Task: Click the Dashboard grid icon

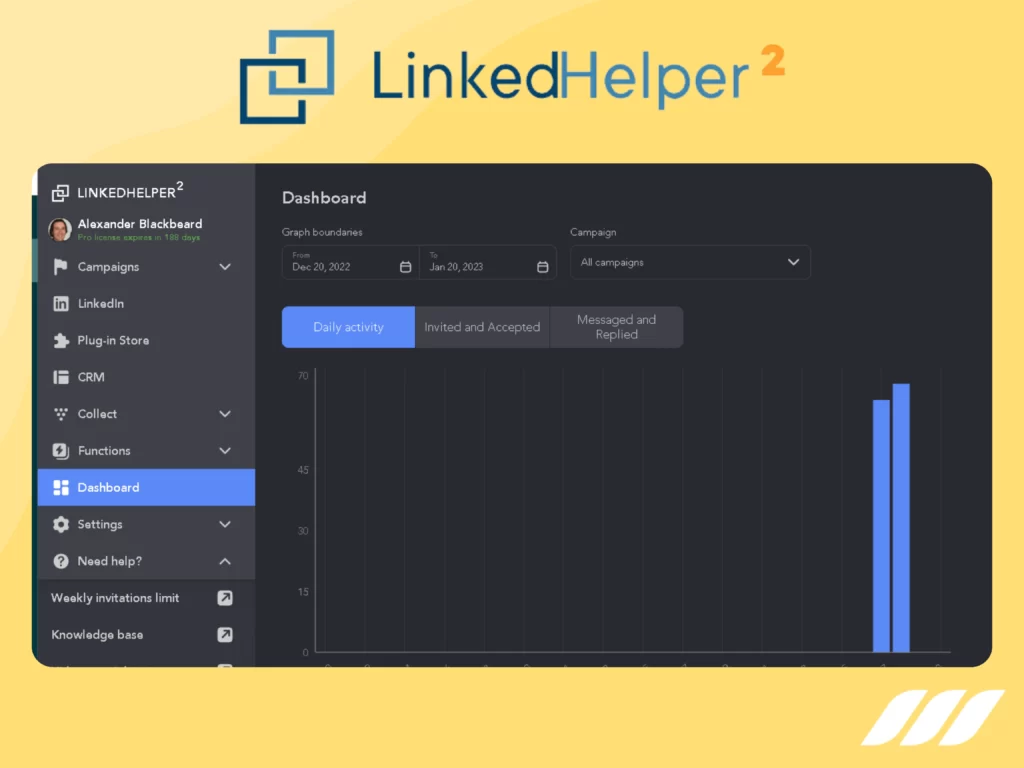Action: (61, 487)
